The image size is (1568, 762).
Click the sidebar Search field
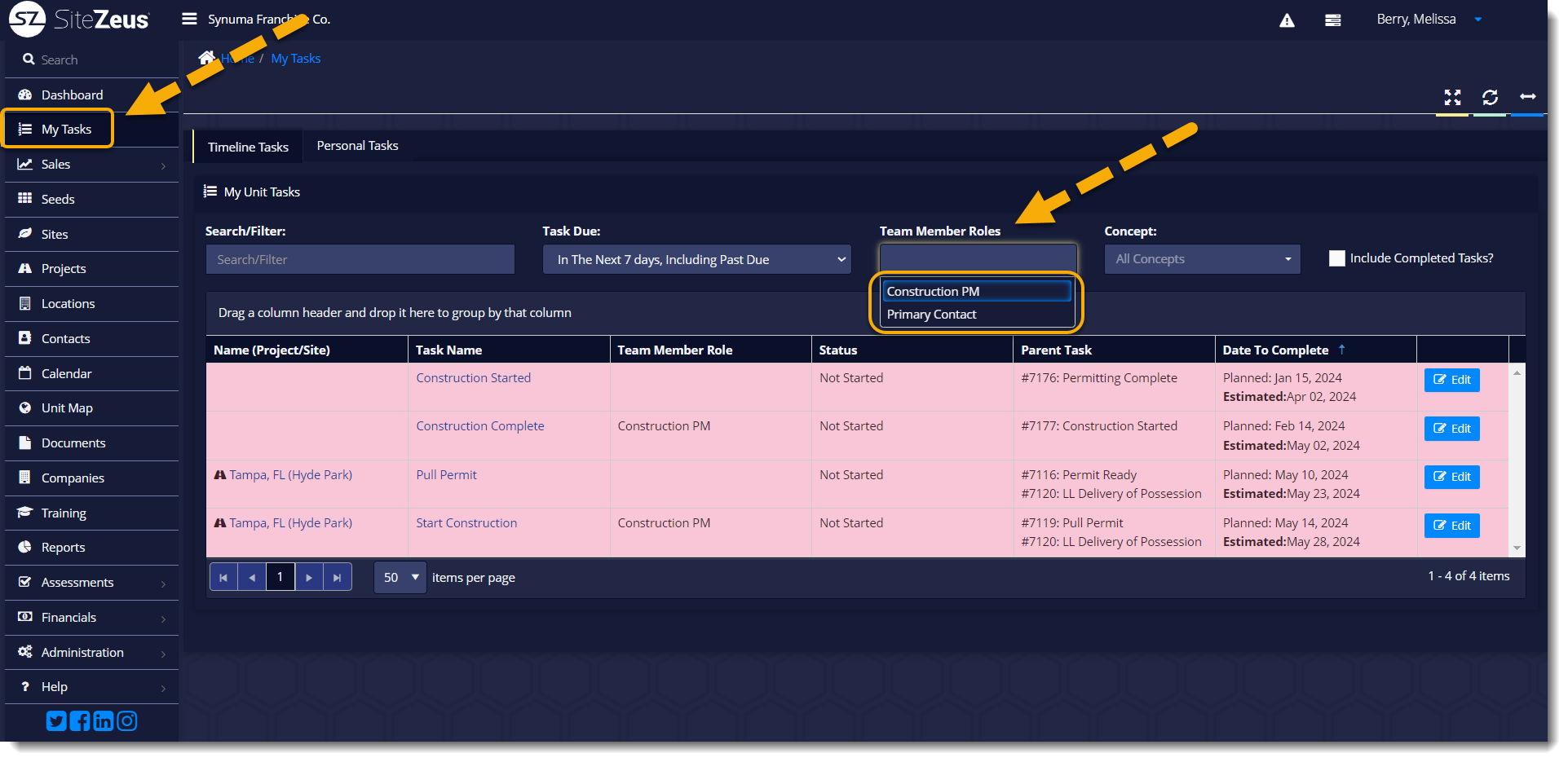(x=91, y=59)
